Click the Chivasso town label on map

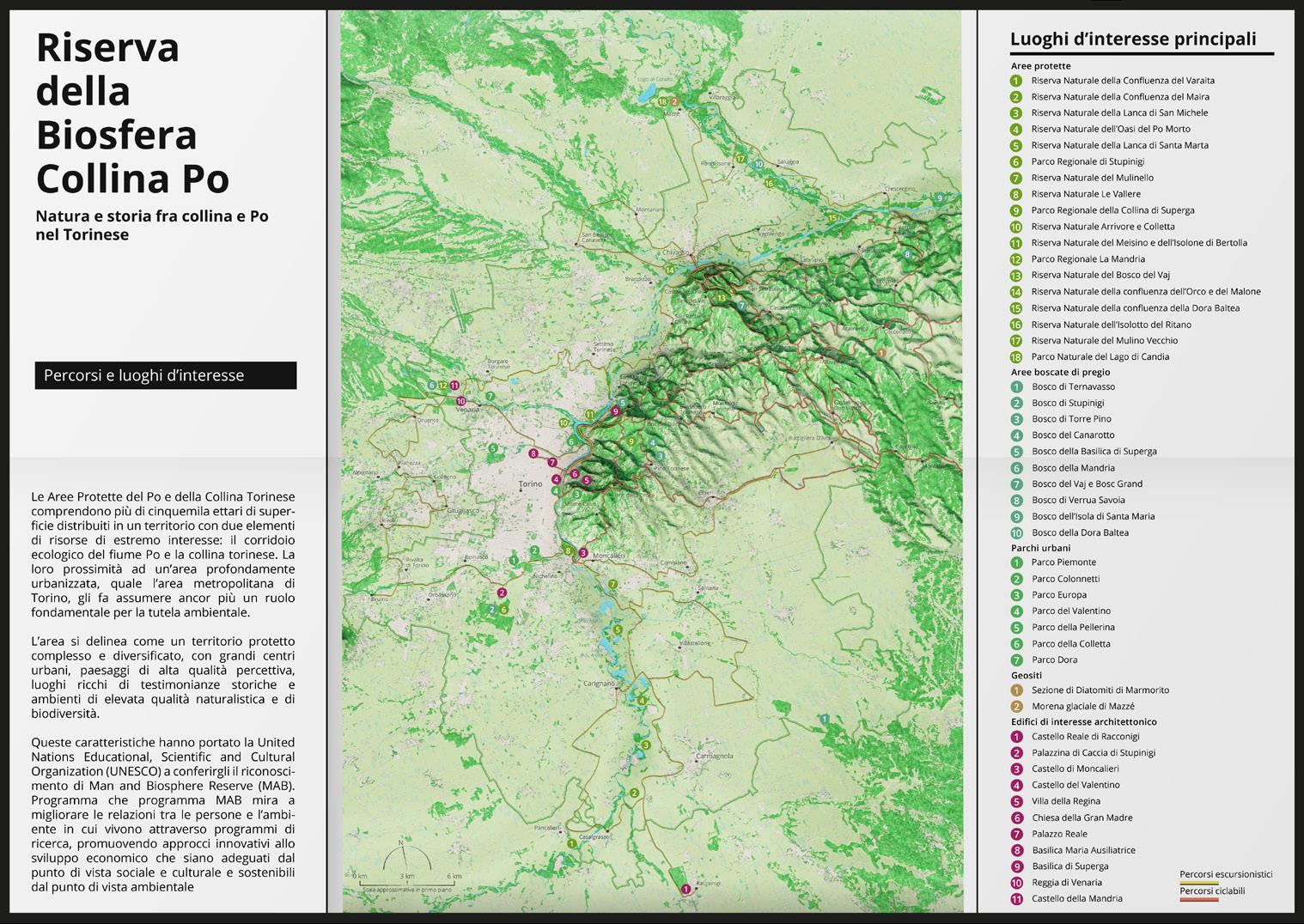pyautogui.click(x=676, y=252)
